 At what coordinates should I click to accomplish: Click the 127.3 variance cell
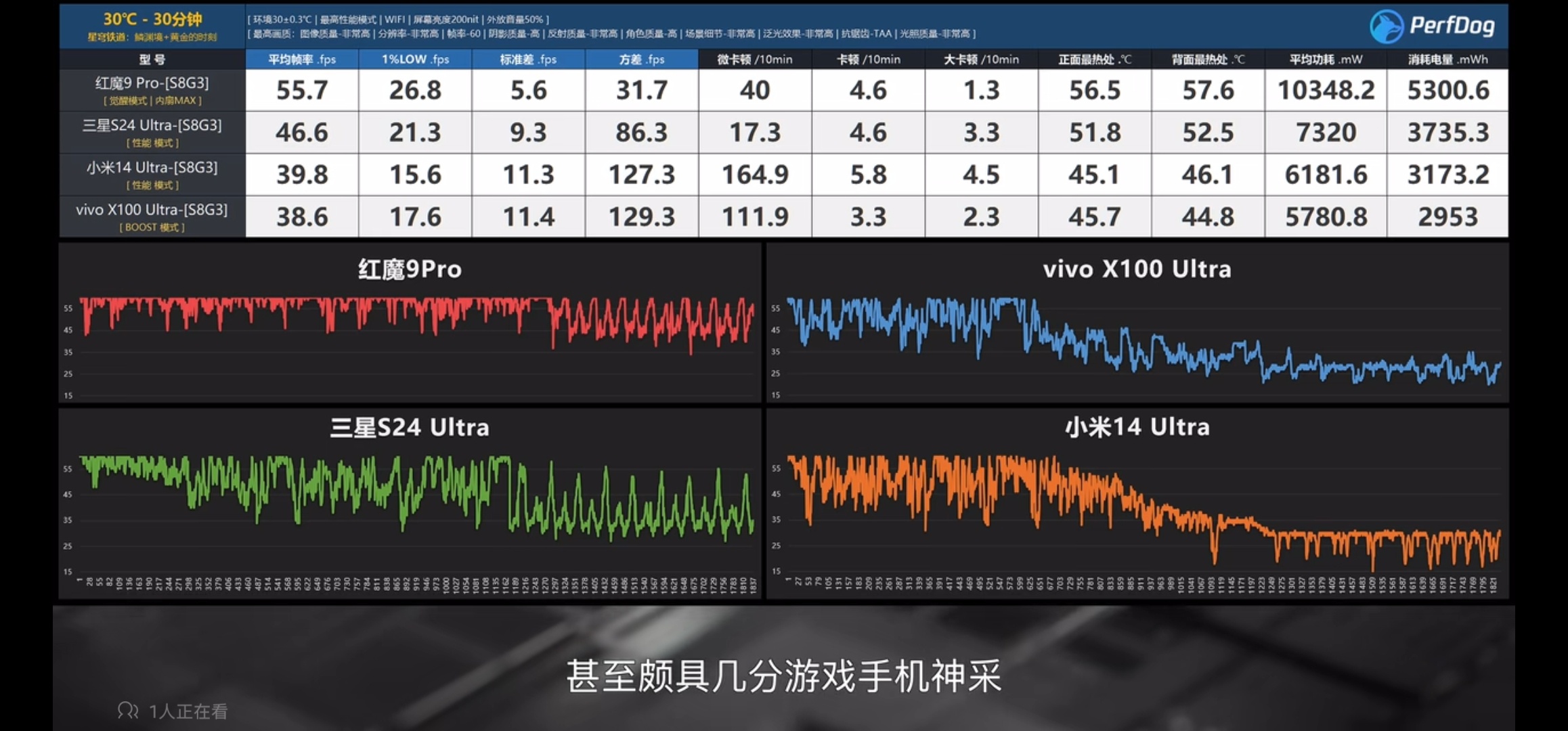tap(642, 175)
